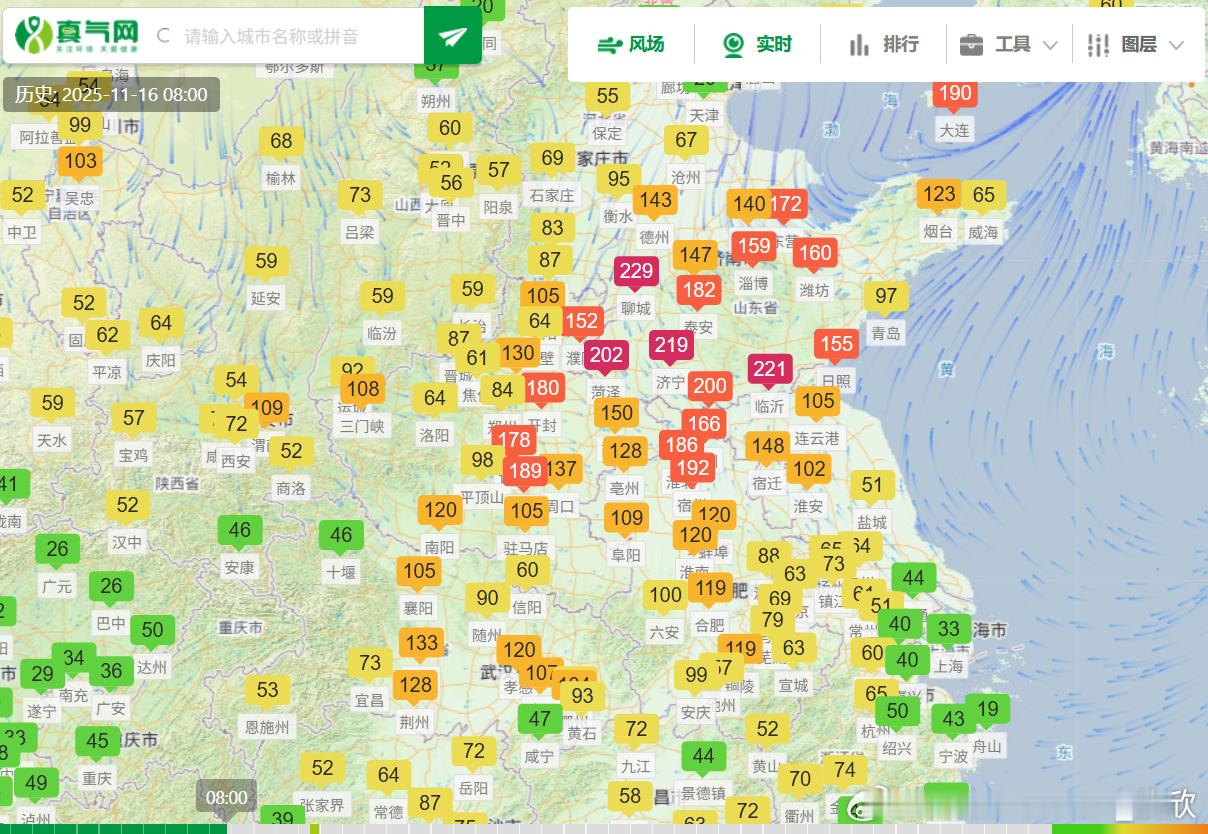This screenshot has height=834, width=1208.
Task: Click the 榆林 68 marker
Action: (281, 143)
